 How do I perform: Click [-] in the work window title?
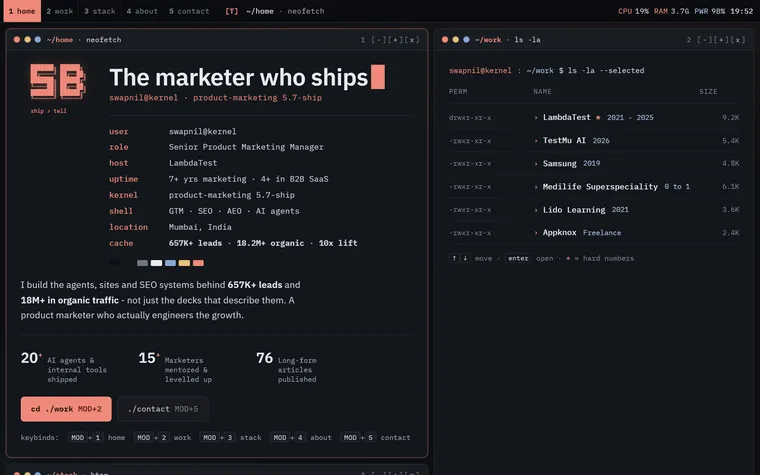[x=704, y=40]
